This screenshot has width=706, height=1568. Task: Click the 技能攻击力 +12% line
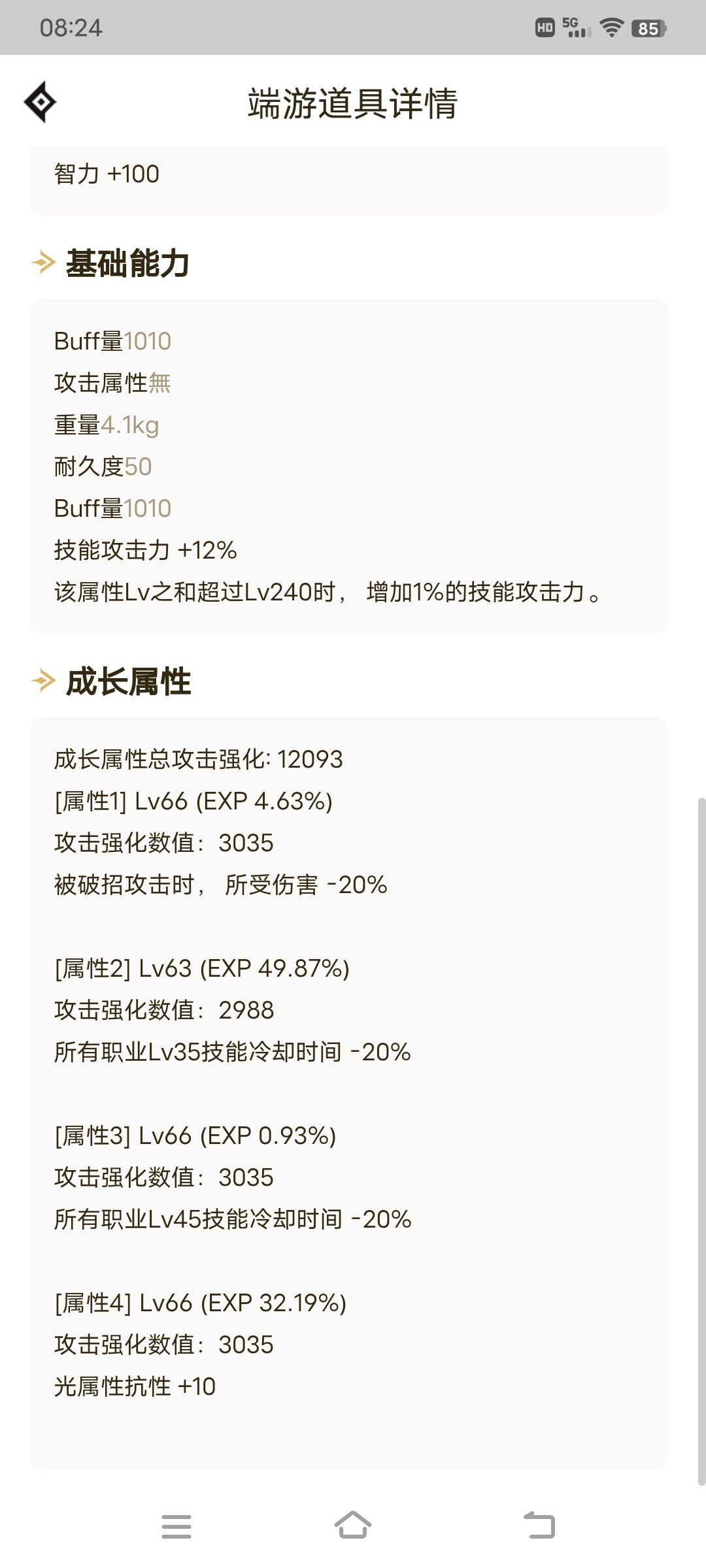[146, 550]
